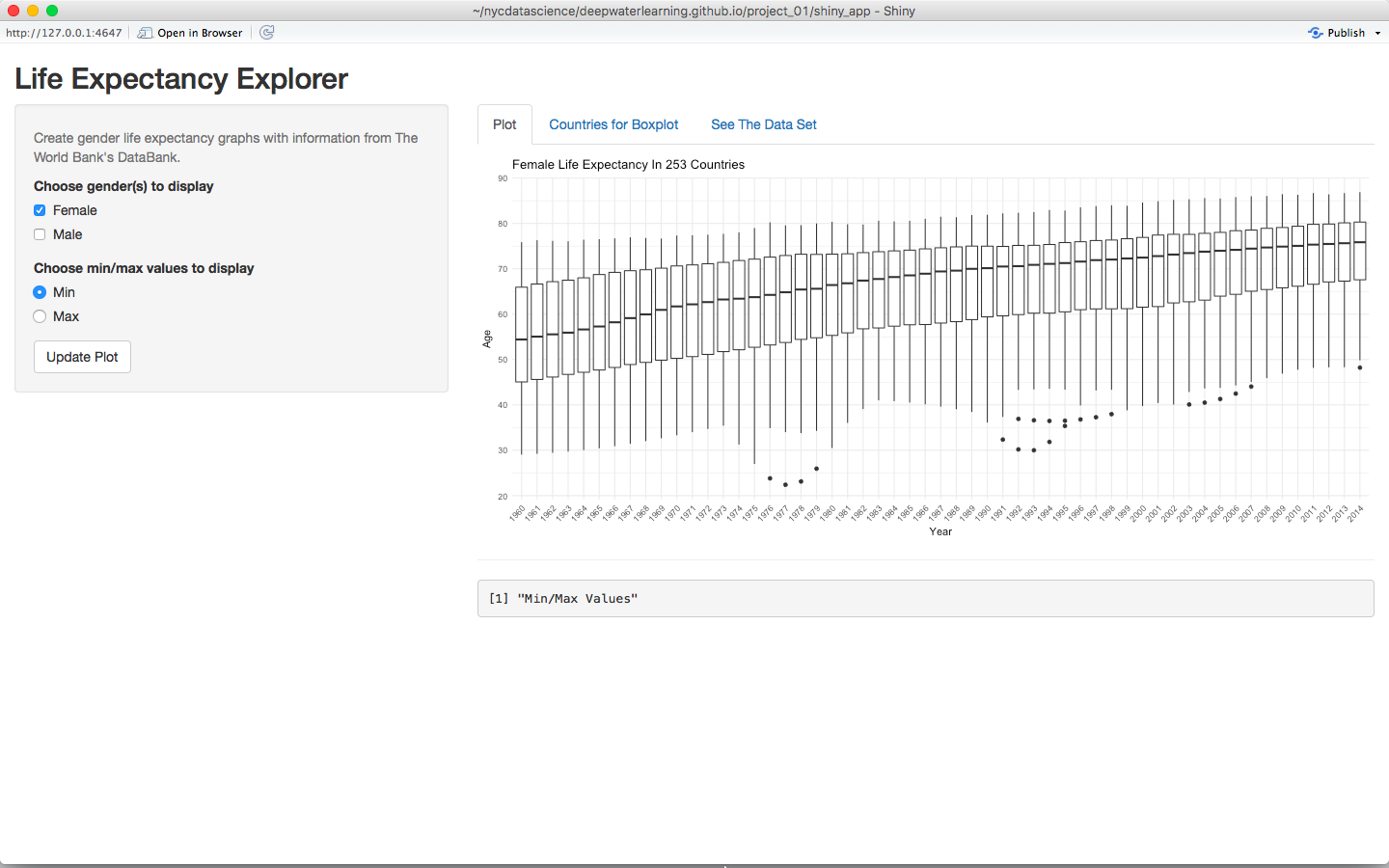Screen dimensions: 1389x868
Task: Switch to the Plot tab
Action: click(x=504, y=124)
